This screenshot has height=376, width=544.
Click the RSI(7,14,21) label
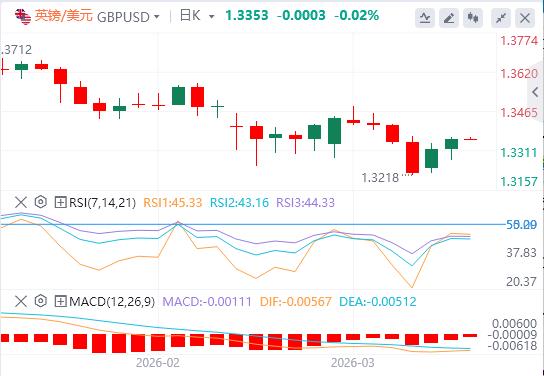click(x=102, y=202)
